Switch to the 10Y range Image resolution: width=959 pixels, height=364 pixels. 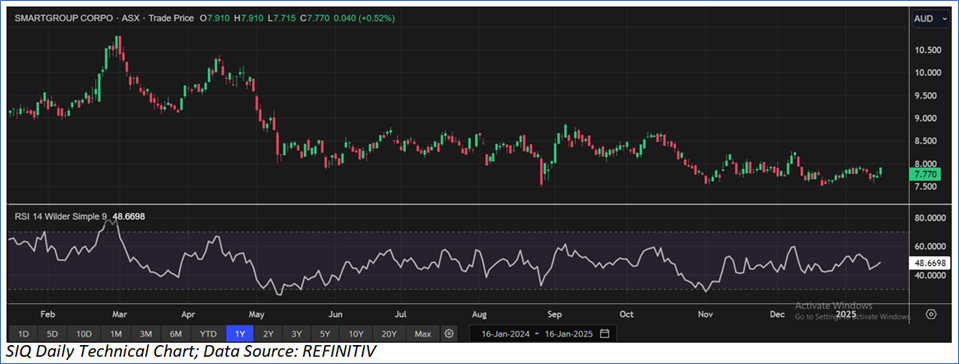(357, 334)
